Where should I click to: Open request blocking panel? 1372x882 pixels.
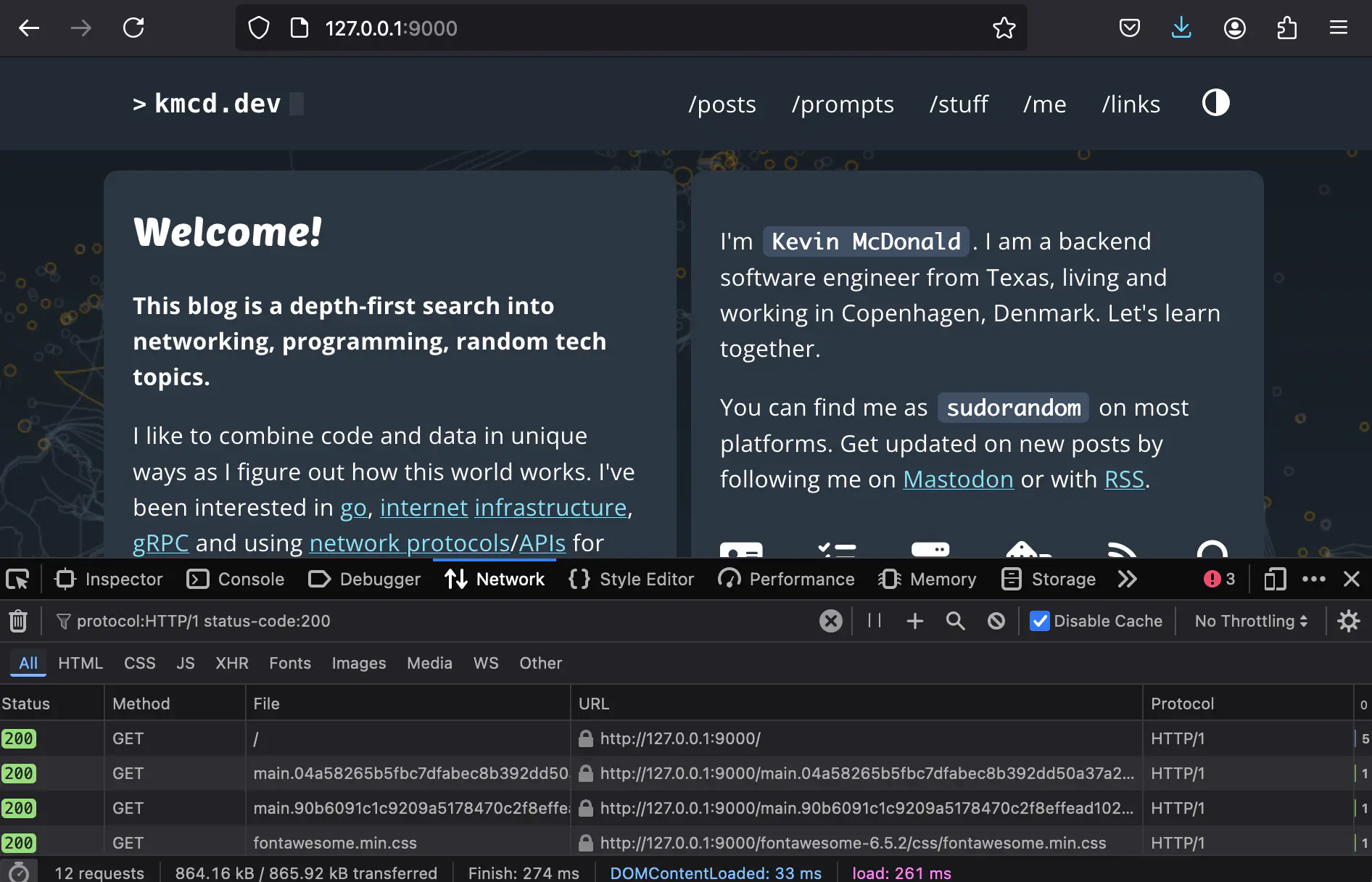coord(996,621)
